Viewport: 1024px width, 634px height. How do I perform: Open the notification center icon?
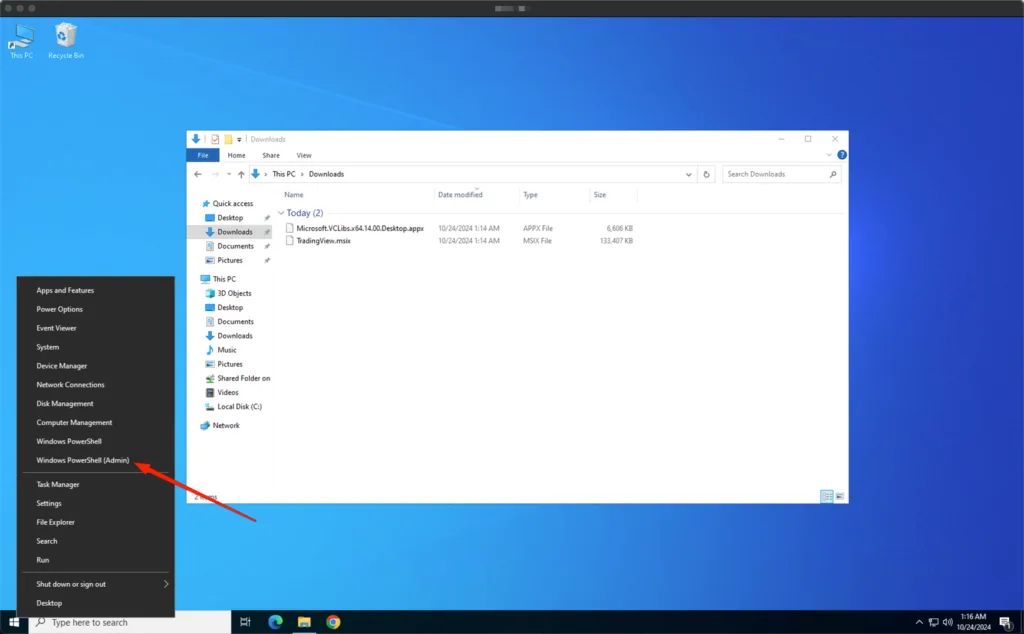tap(1005, 622)
